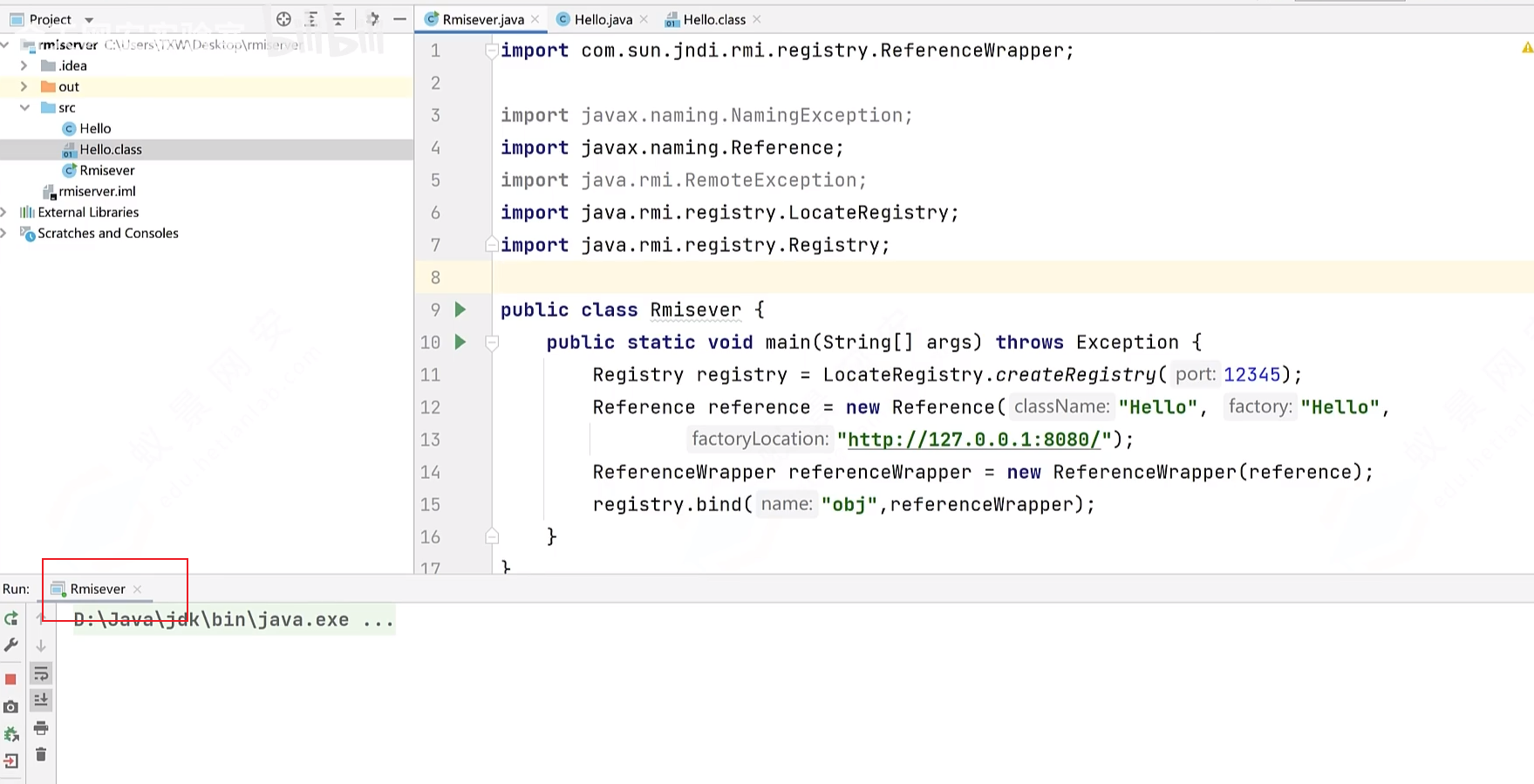Stop the running process red square

coord(11,679)
